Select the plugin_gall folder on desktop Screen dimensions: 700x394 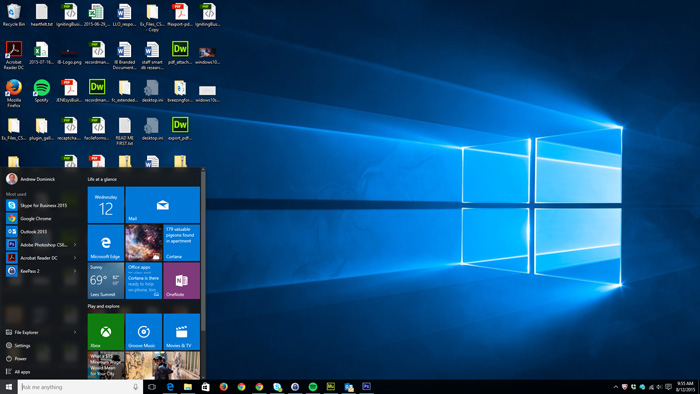pos(42,129)
